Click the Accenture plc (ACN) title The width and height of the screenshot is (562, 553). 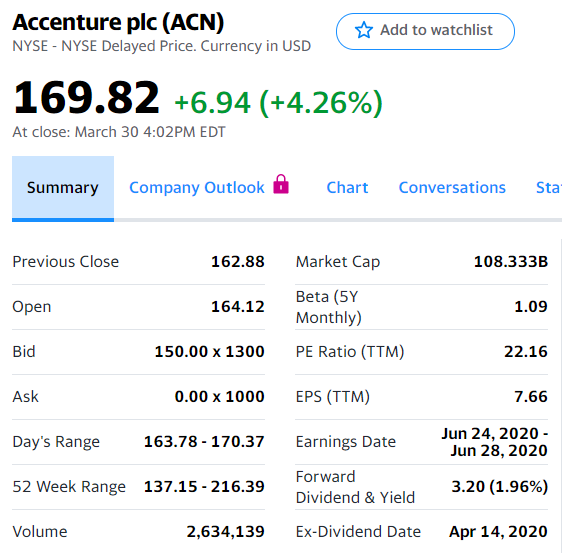pyautogui.click(x=118, y=22)
